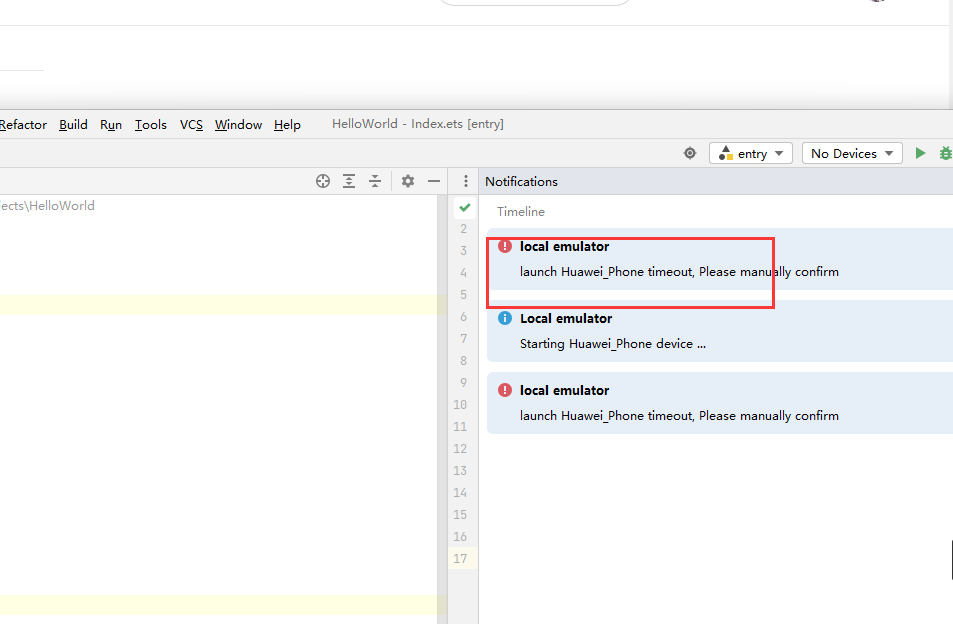The image size is (953, 624).
Task: Click red error icon of last notification
Action: click(504, 390)
